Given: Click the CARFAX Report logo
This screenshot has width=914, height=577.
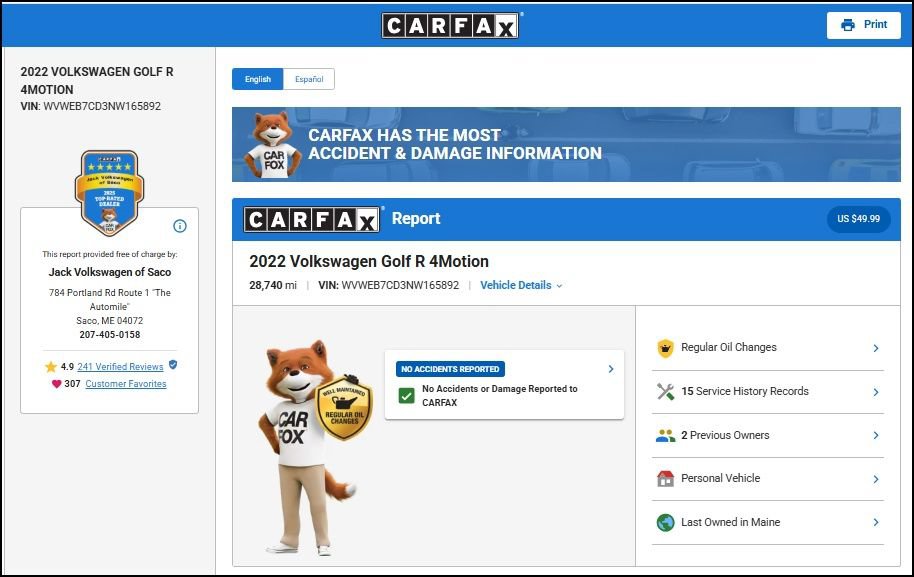Looking at the screenshot, I should [x=312, y=220].
